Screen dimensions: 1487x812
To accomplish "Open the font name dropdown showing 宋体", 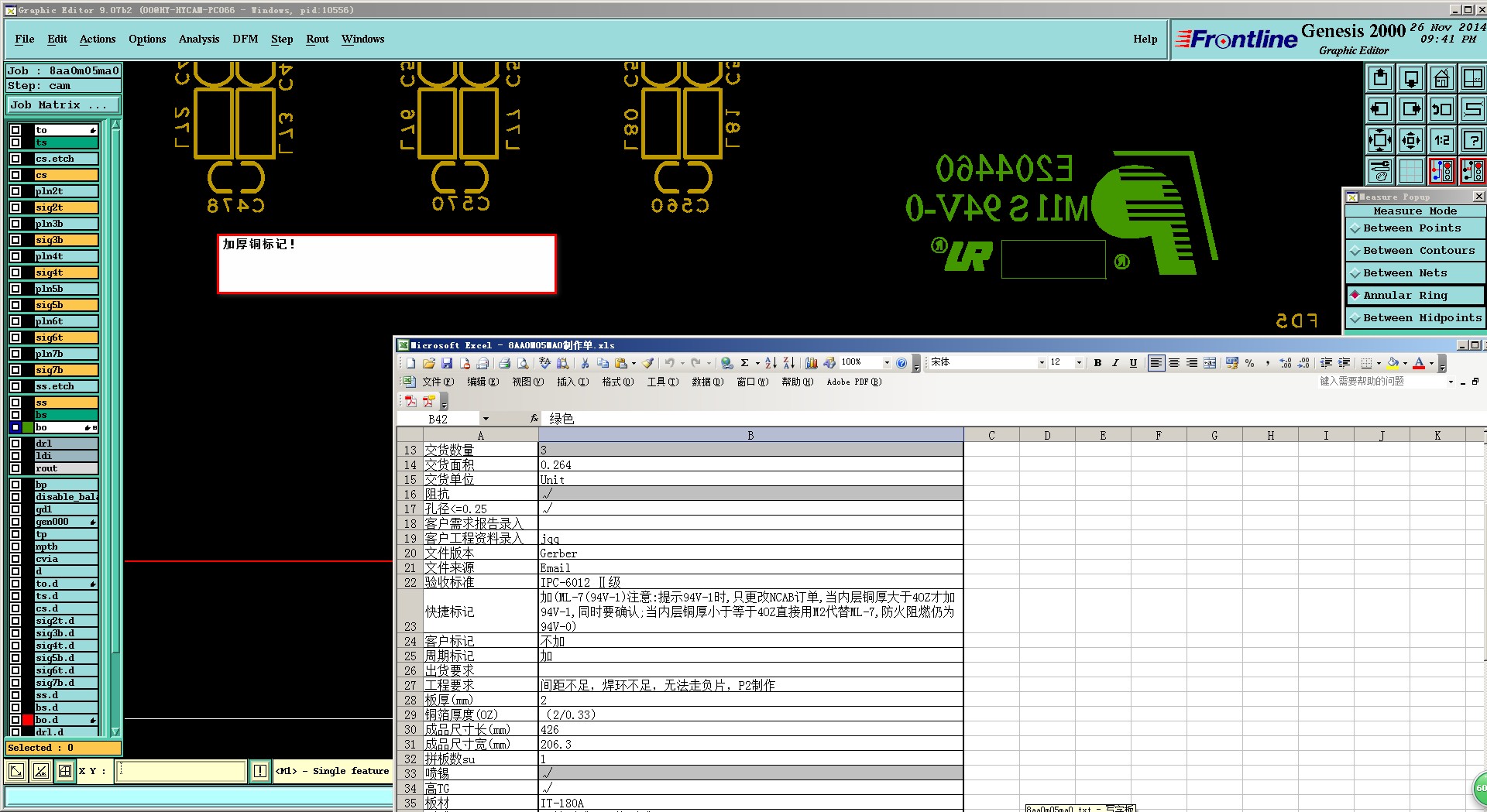I will click(x=1042, y=363).
